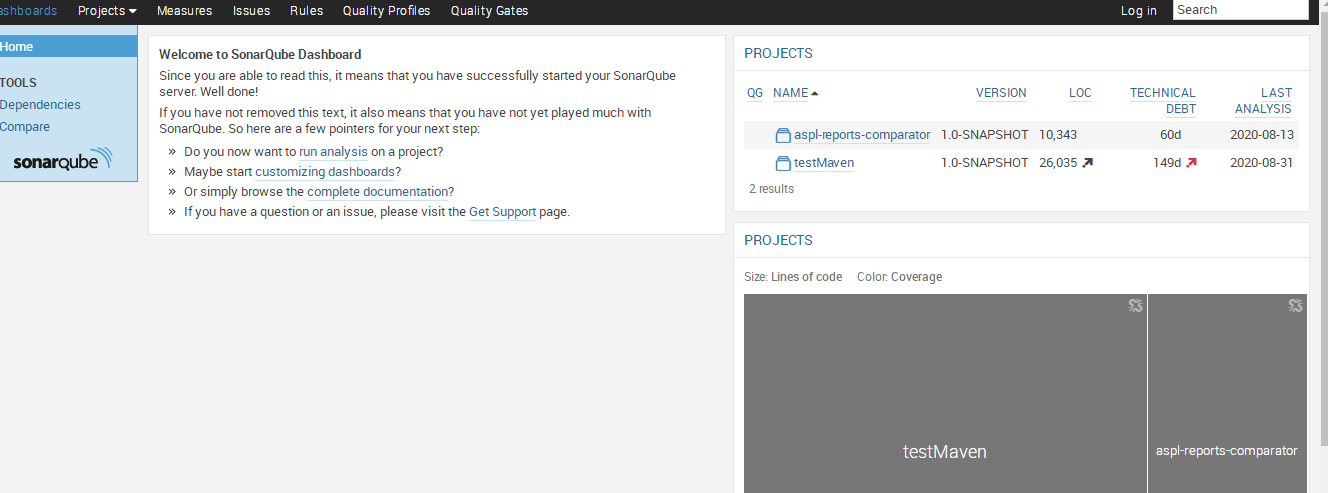Sort projects by LOC column

point(1080,93)
